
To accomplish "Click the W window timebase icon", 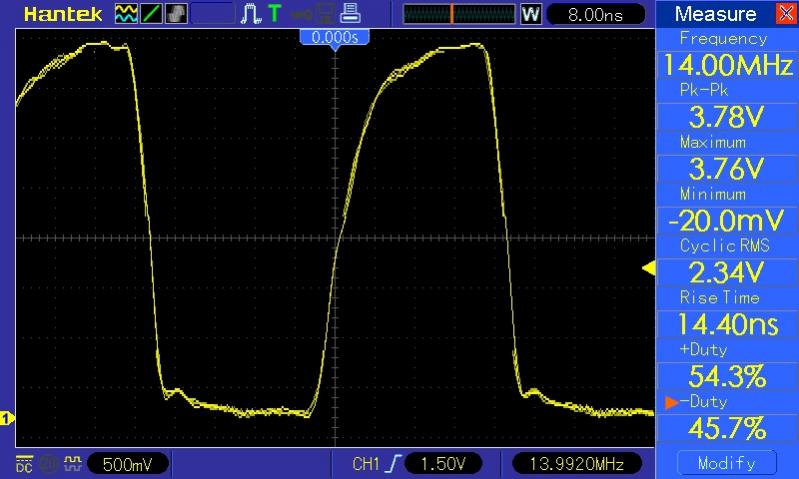I will pos(531,15).
